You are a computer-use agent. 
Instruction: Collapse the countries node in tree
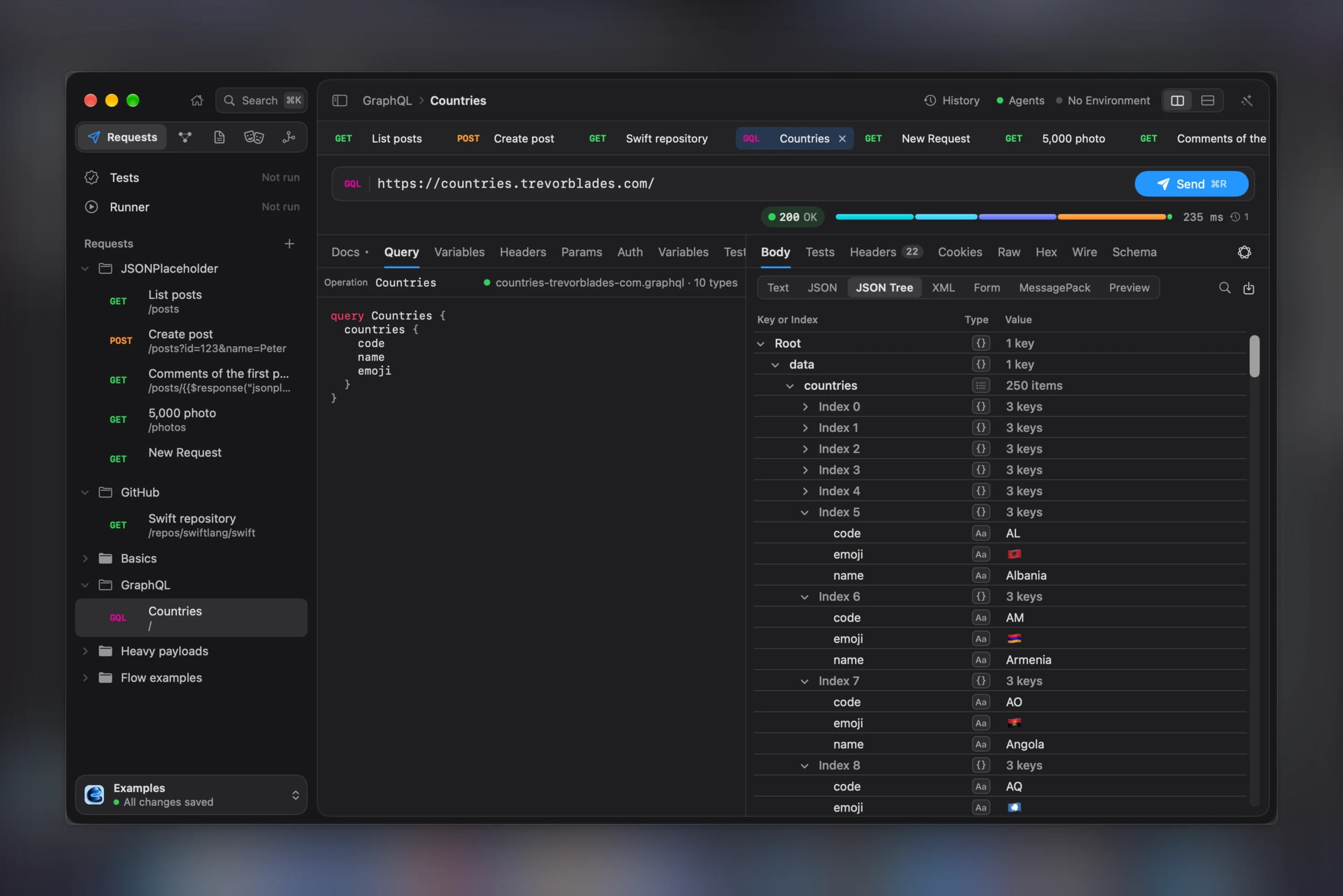tap(790, 386)
